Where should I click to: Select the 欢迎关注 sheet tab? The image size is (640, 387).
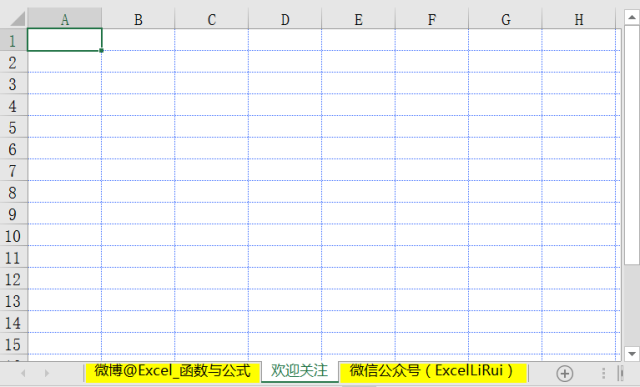coord(300,371)
